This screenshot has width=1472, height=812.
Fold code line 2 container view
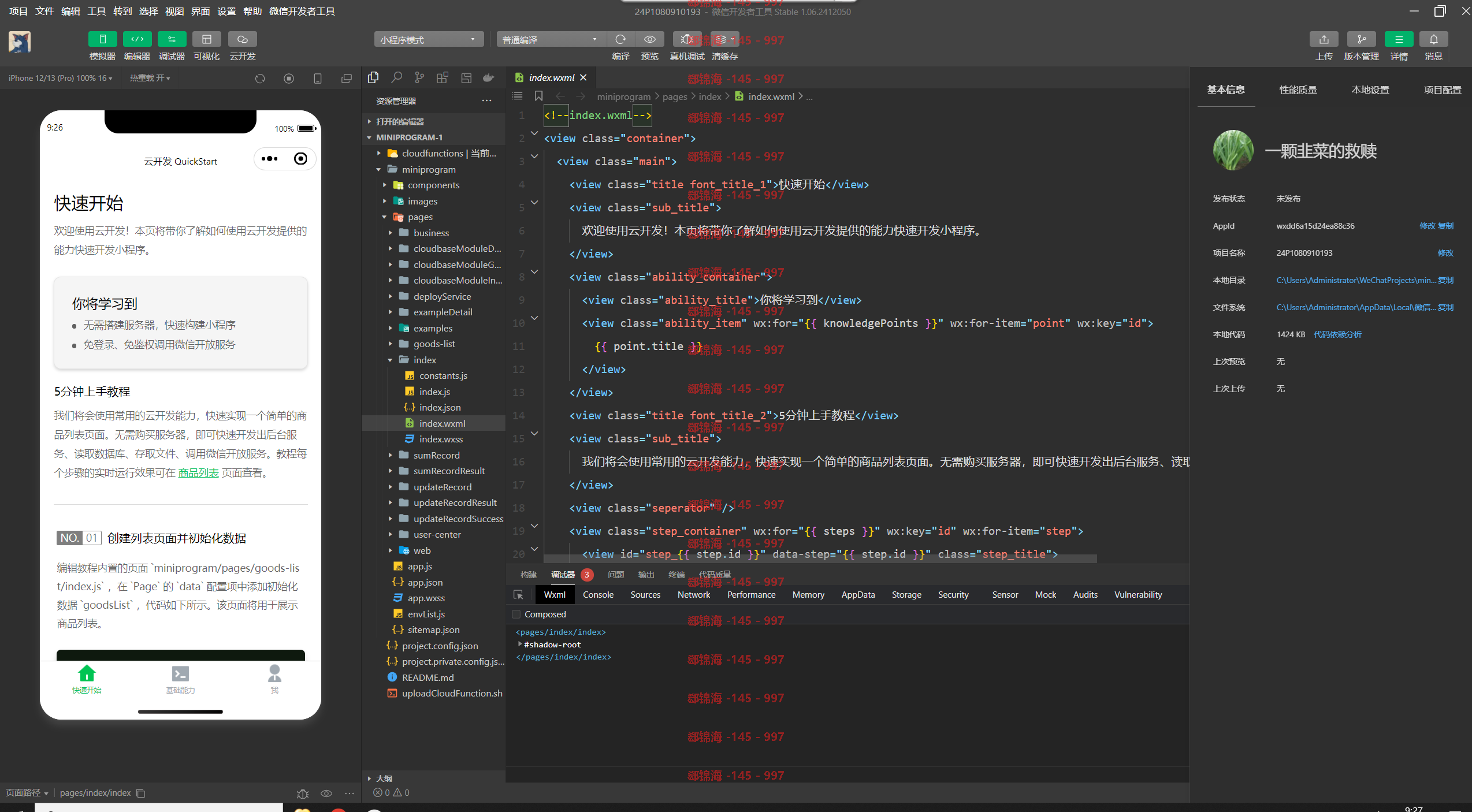534,134
